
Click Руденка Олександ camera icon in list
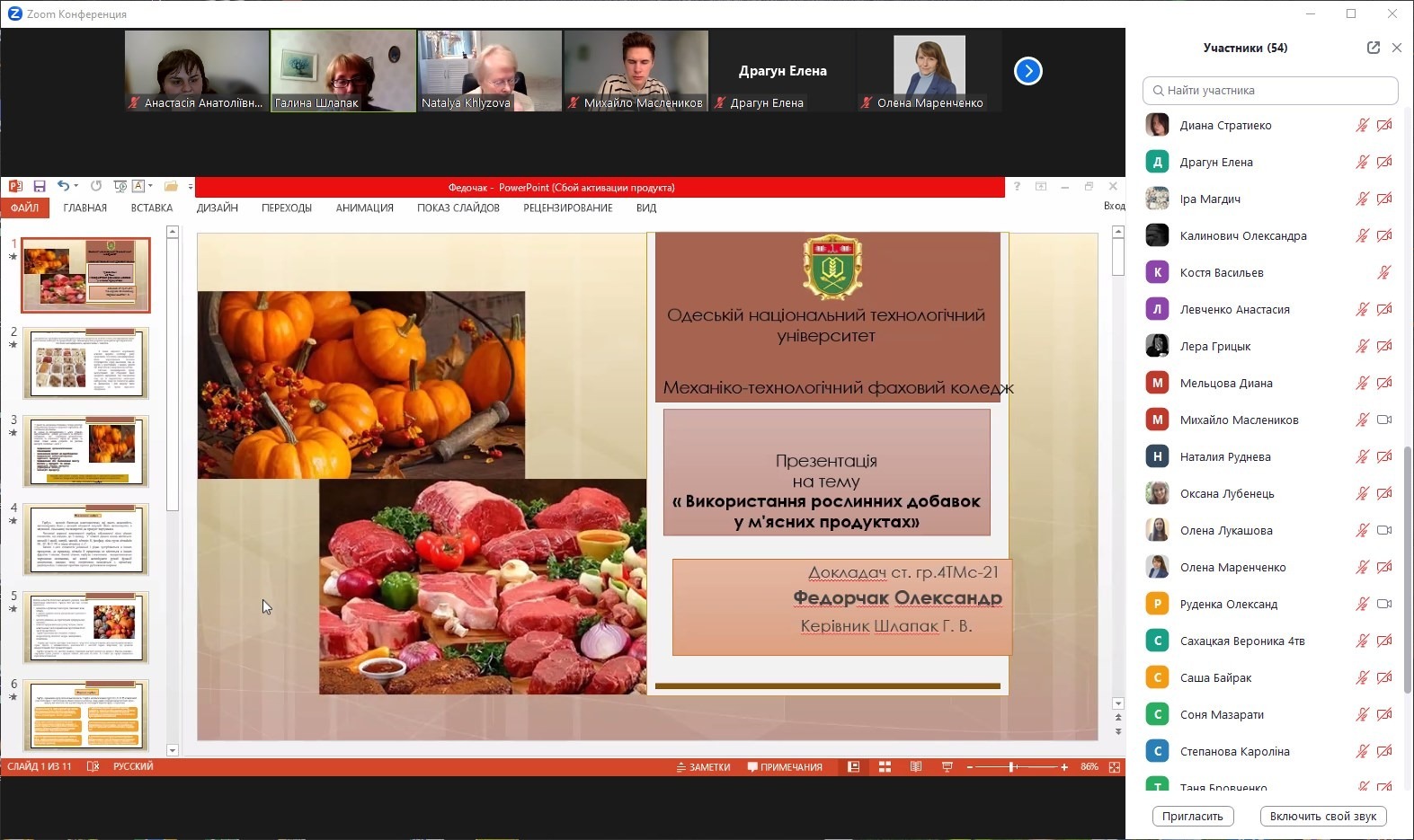pyautogui.click(x=1384, y=604)
